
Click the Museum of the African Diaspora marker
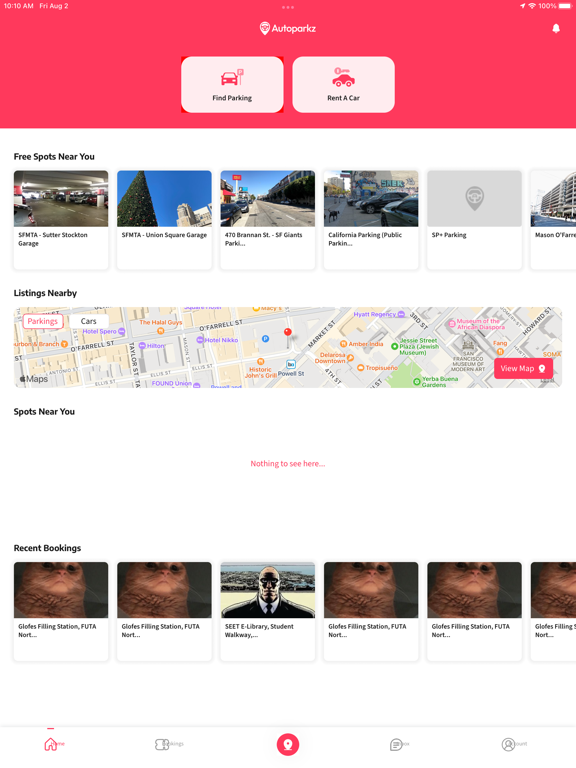tap(452, 324)
